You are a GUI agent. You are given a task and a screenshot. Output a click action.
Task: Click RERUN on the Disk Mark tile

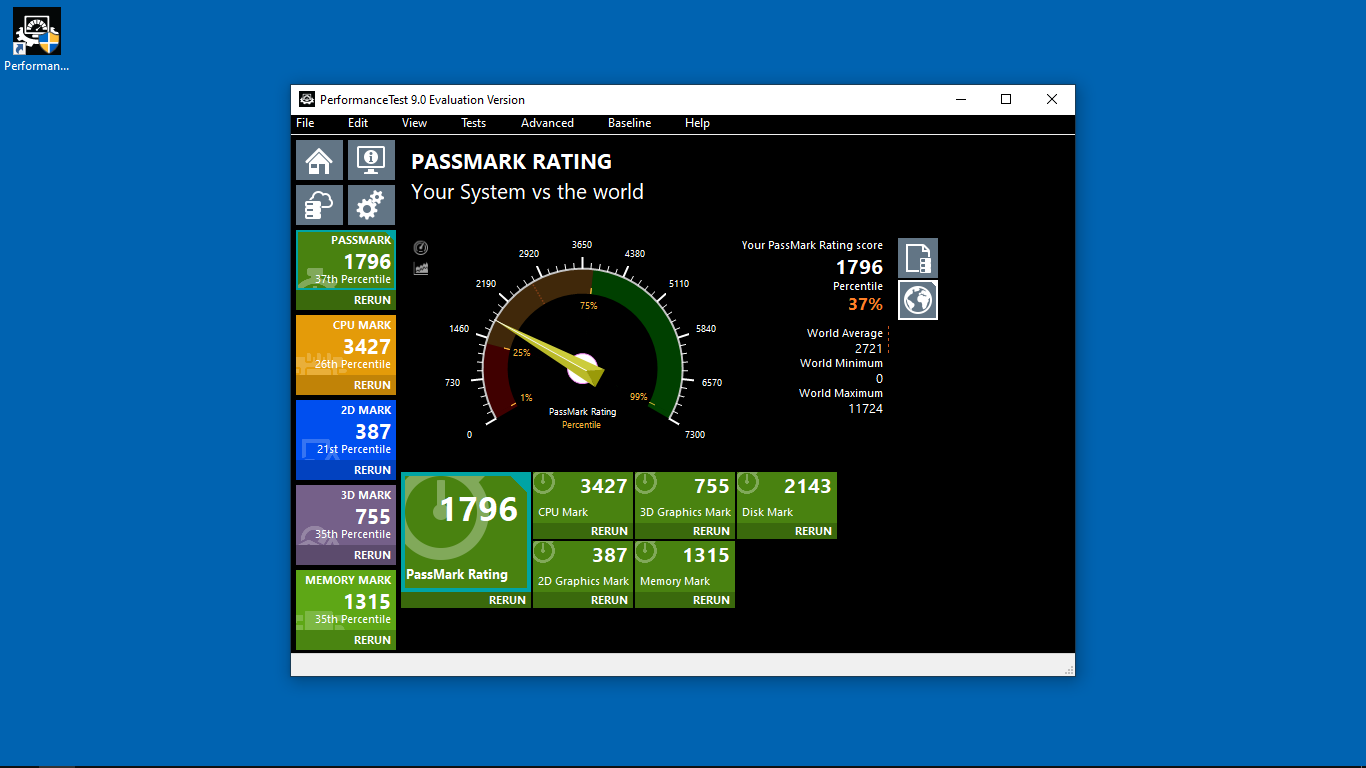tap(813, 531)
